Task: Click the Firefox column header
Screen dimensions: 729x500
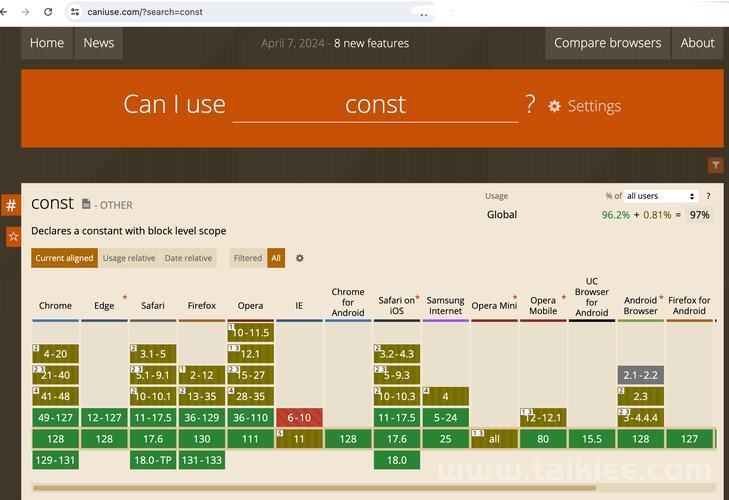Action: click(202, 306)
